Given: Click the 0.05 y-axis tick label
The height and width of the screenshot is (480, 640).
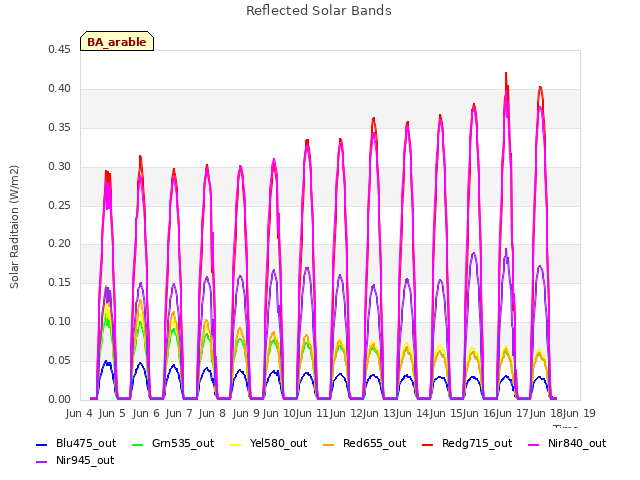Looking at the screenshot, I should click(59, 360).
